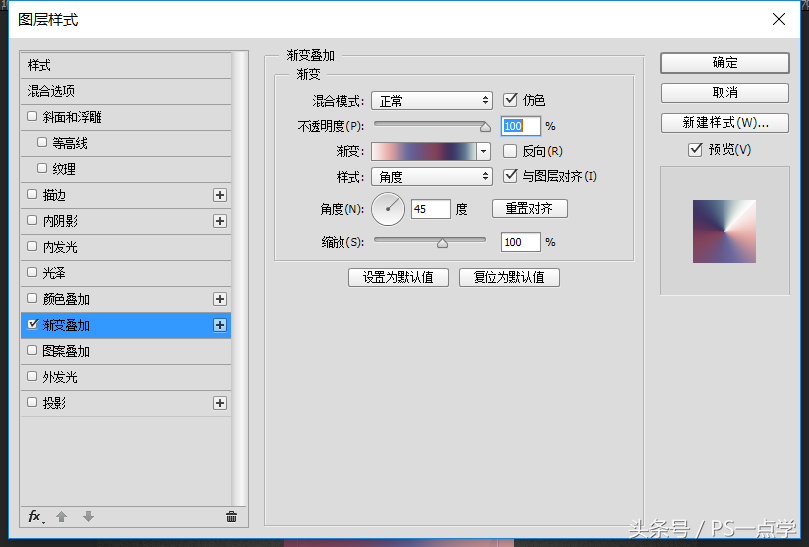Toggle the 与图层对齐(I) checkbox

point(510,176)
